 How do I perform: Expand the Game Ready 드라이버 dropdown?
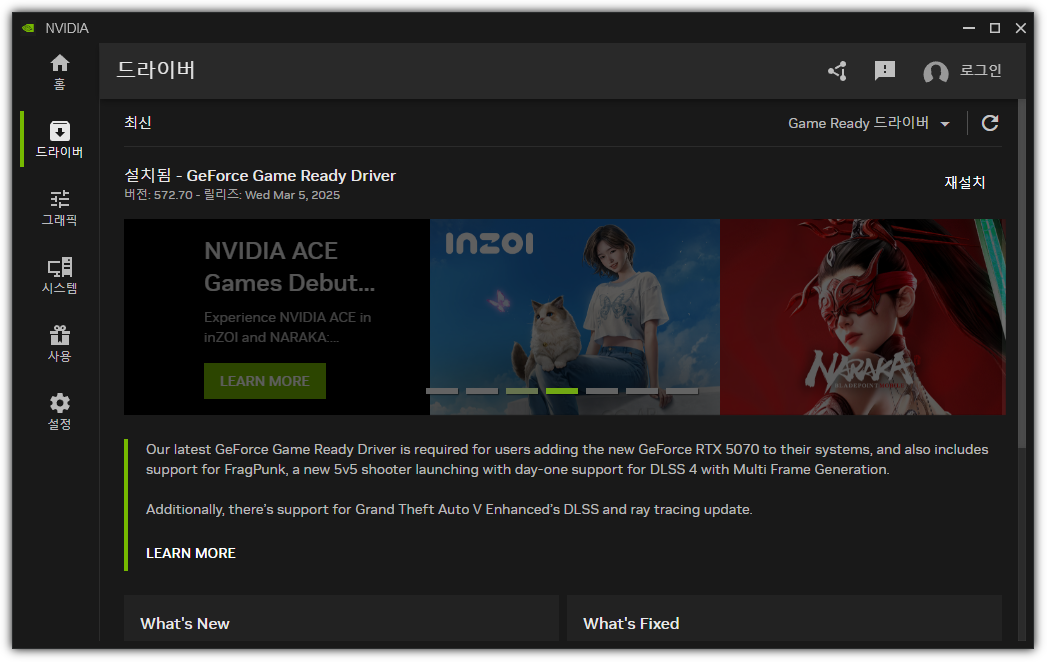869,123
